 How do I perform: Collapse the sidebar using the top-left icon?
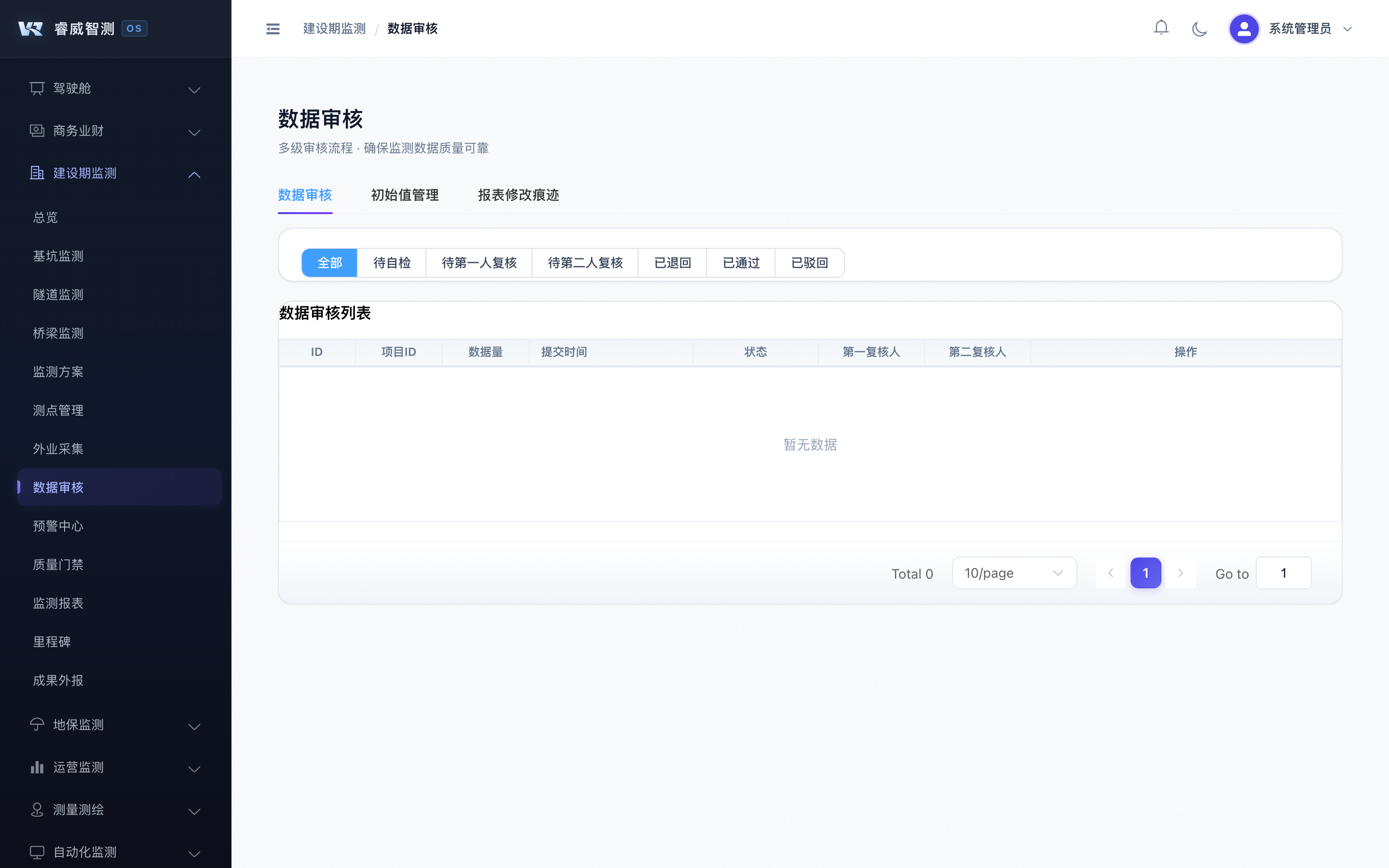pyautogui.click(x=272, y=28)
